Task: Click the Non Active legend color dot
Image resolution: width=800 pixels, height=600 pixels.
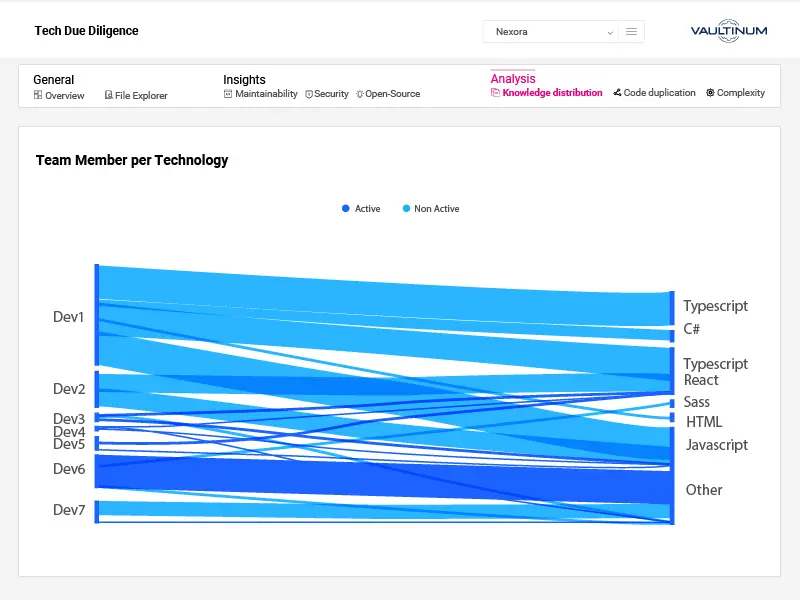Action: (x=406, y=208)
